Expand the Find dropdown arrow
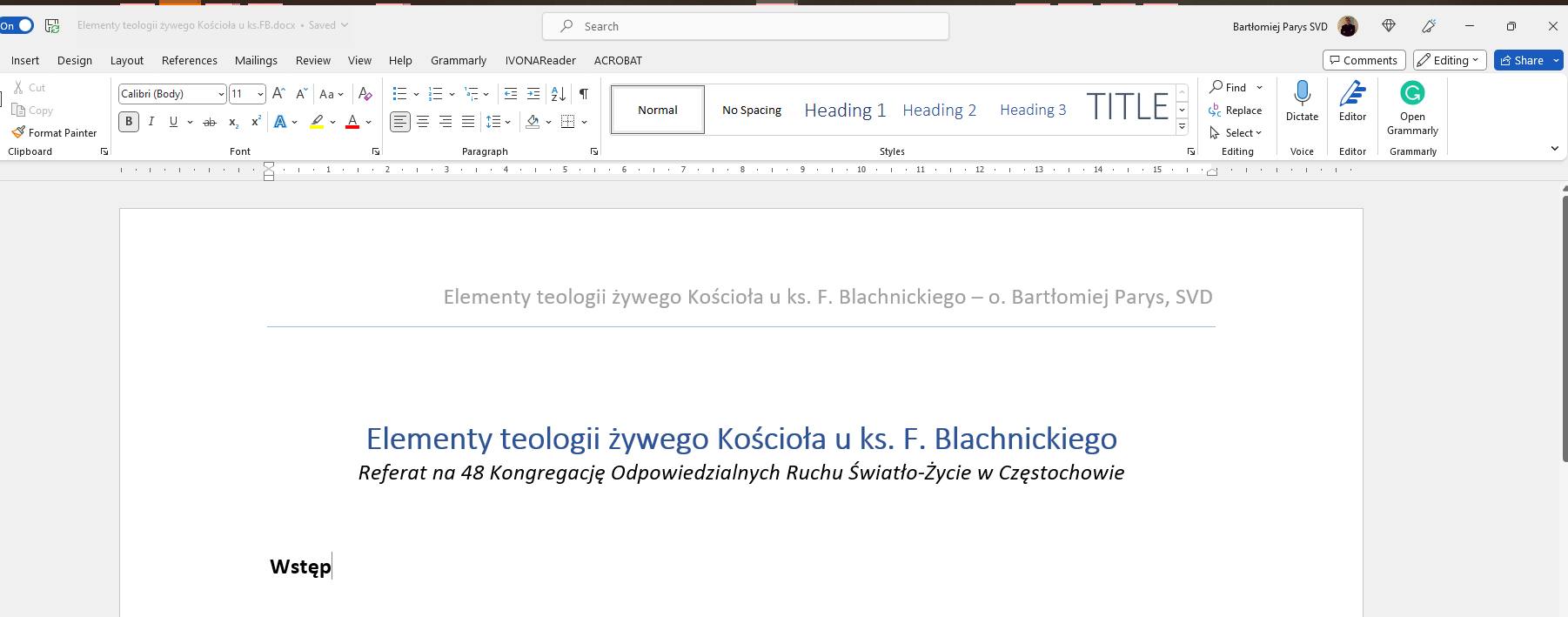The height and width of the screenshot is (617, 1568). (x=1259, y=87)
